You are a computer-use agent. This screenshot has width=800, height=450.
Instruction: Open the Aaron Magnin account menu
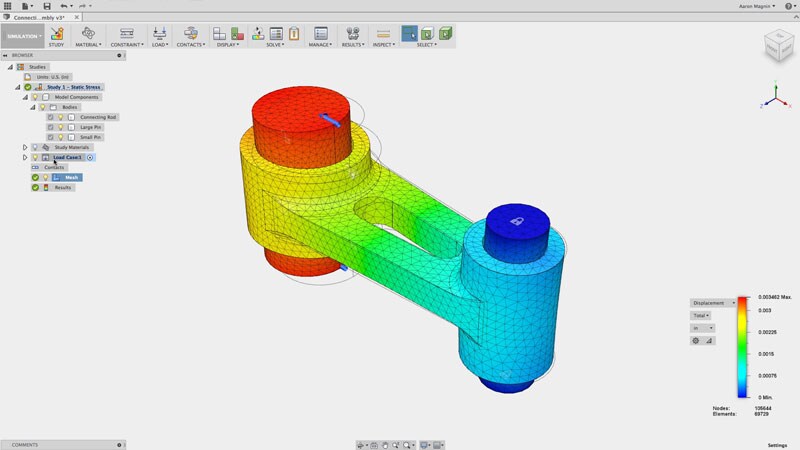coord(757,6)
